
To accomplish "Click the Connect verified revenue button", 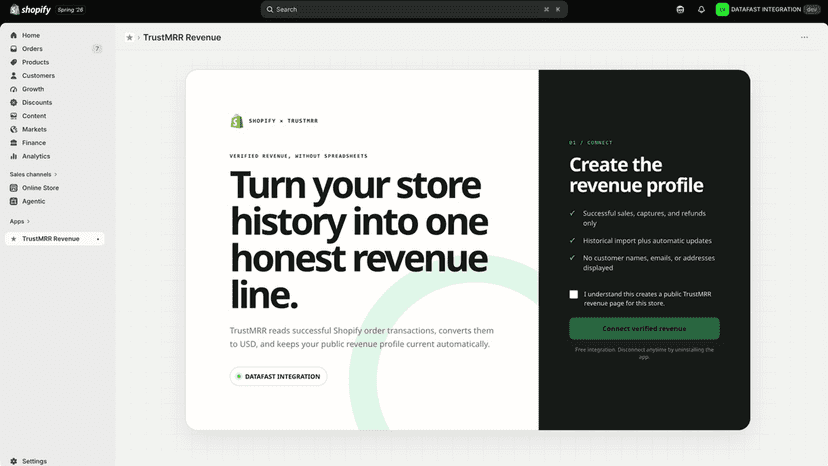I will [x=644, y=329].
